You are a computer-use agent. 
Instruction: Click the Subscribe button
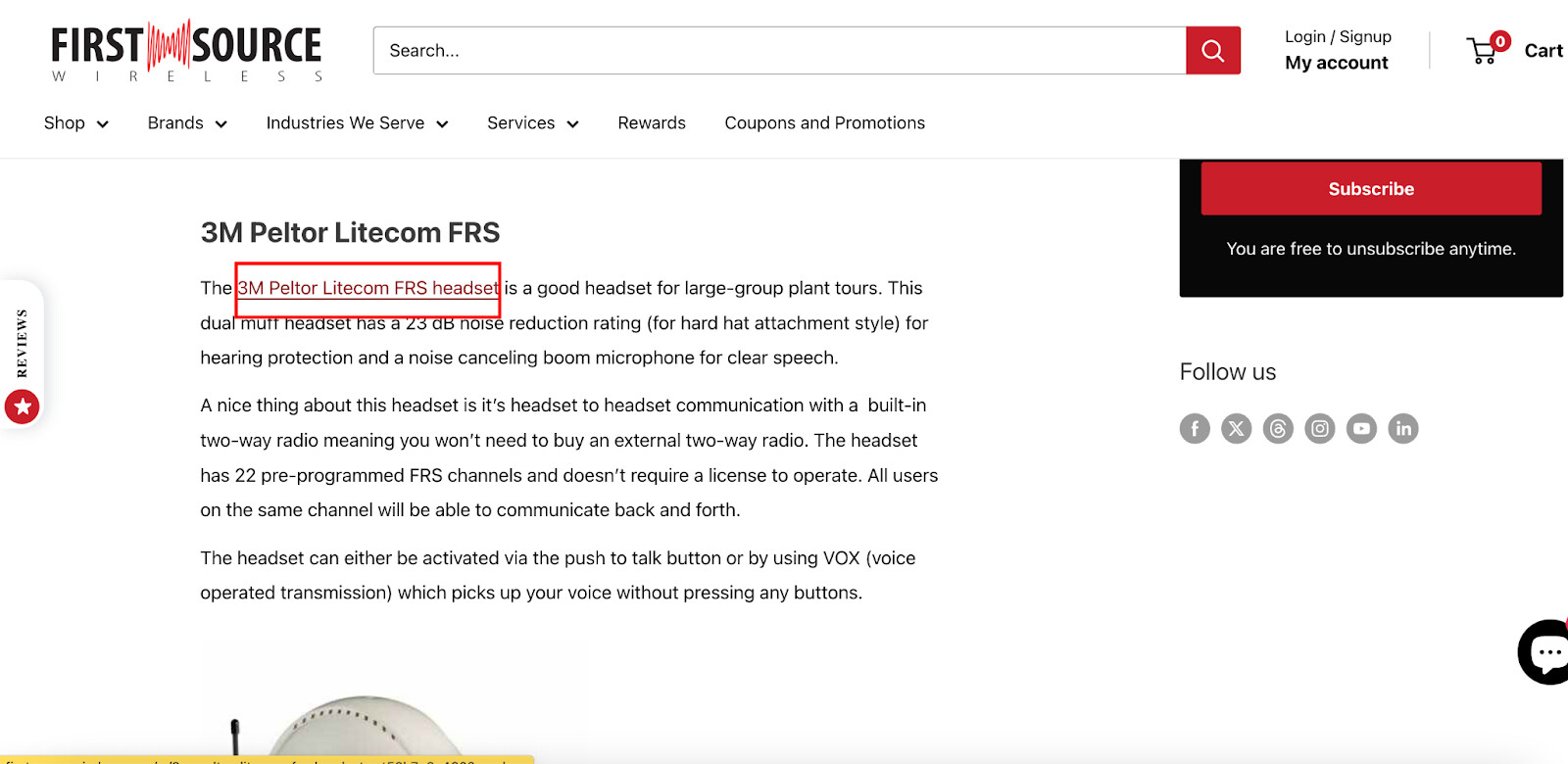tap(1371, 188)
